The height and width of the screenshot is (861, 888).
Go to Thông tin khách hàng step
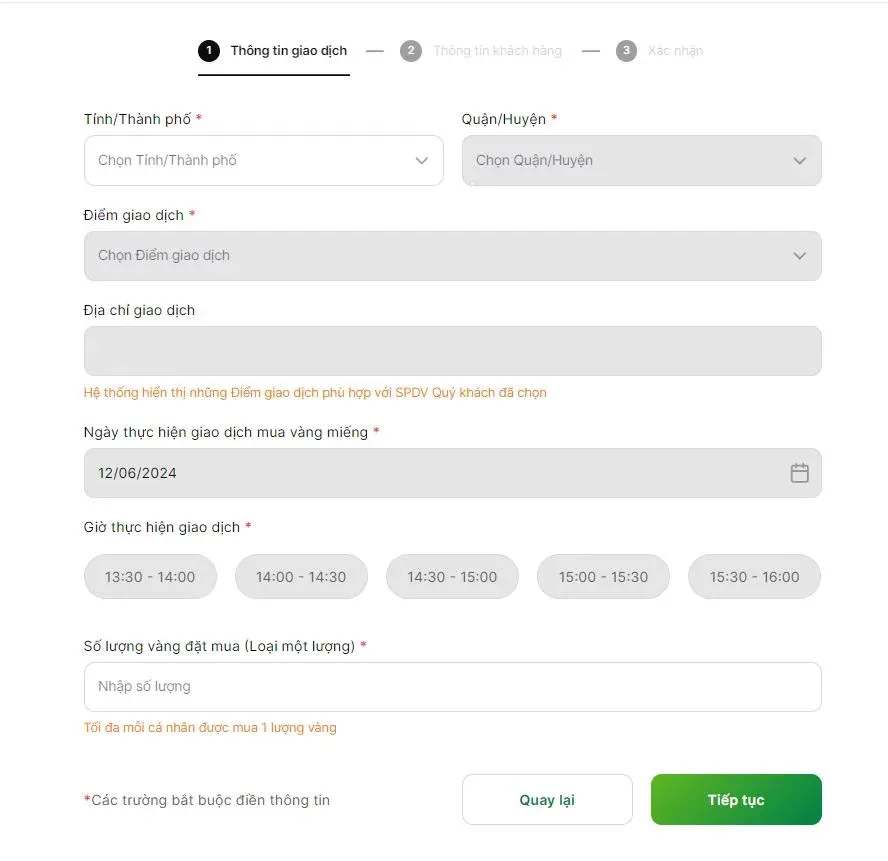click(497, 51)
